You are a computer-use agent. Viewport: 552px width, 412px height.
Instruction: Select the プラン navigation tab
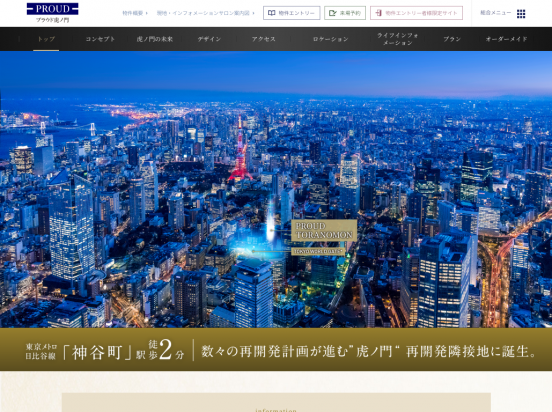click(x=452, y=39)
